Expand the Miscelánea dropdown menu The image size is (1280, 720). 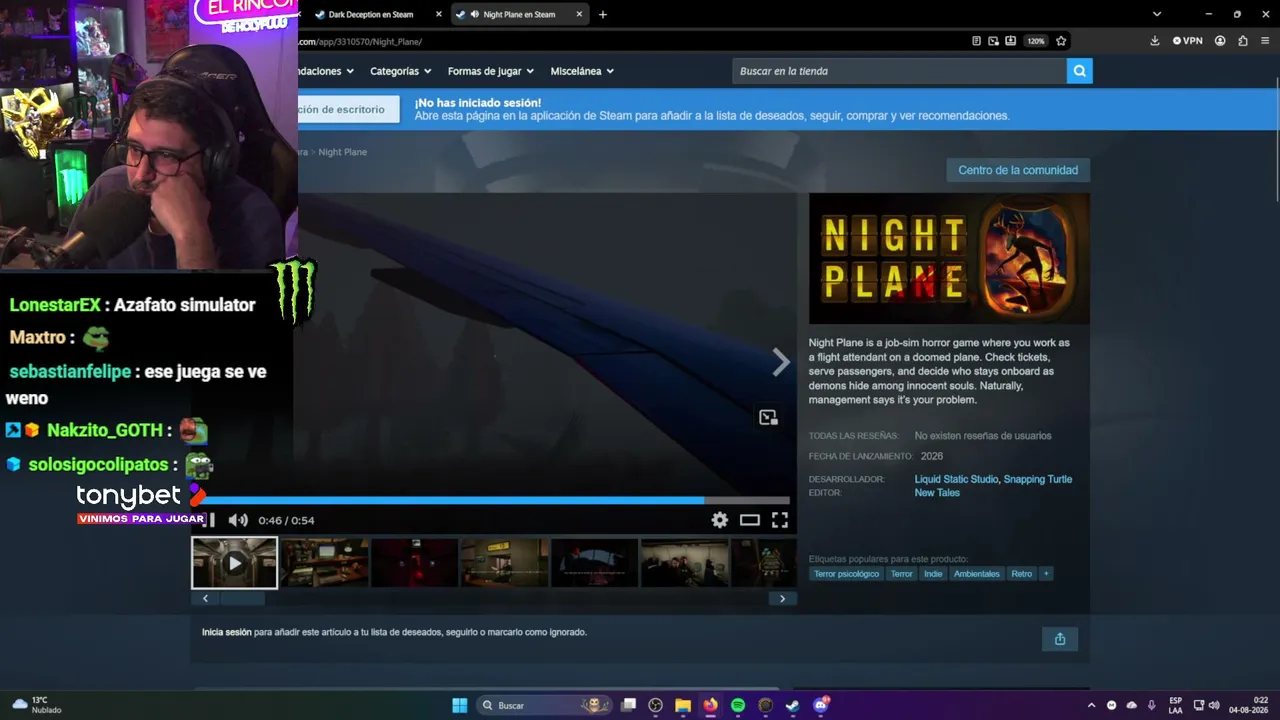point(582,71)
